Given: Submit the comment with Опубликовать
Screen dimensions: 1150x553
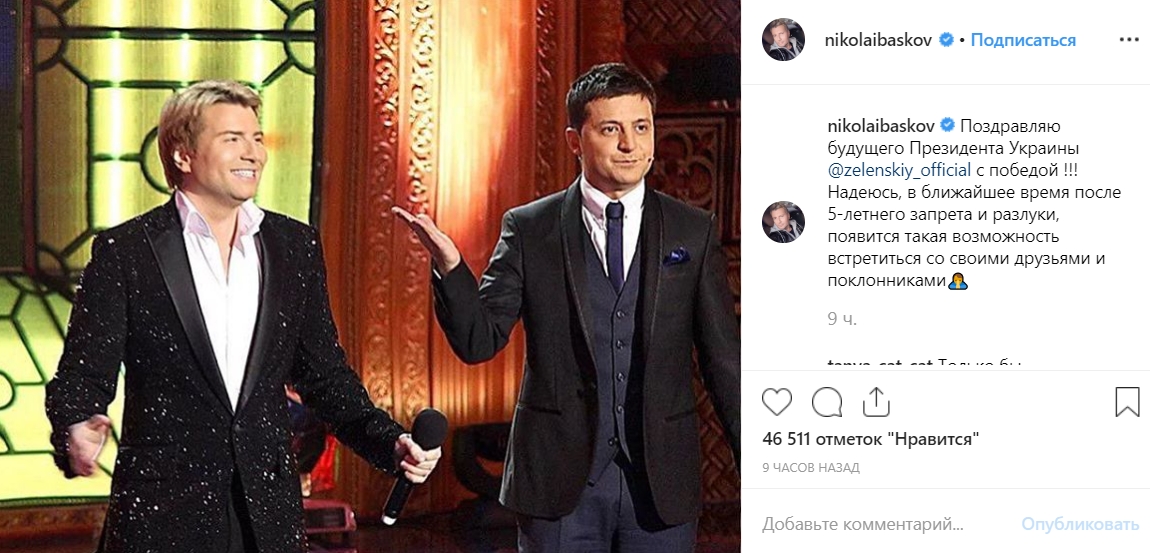Looking at the screenshot, I should (1080, 524).
